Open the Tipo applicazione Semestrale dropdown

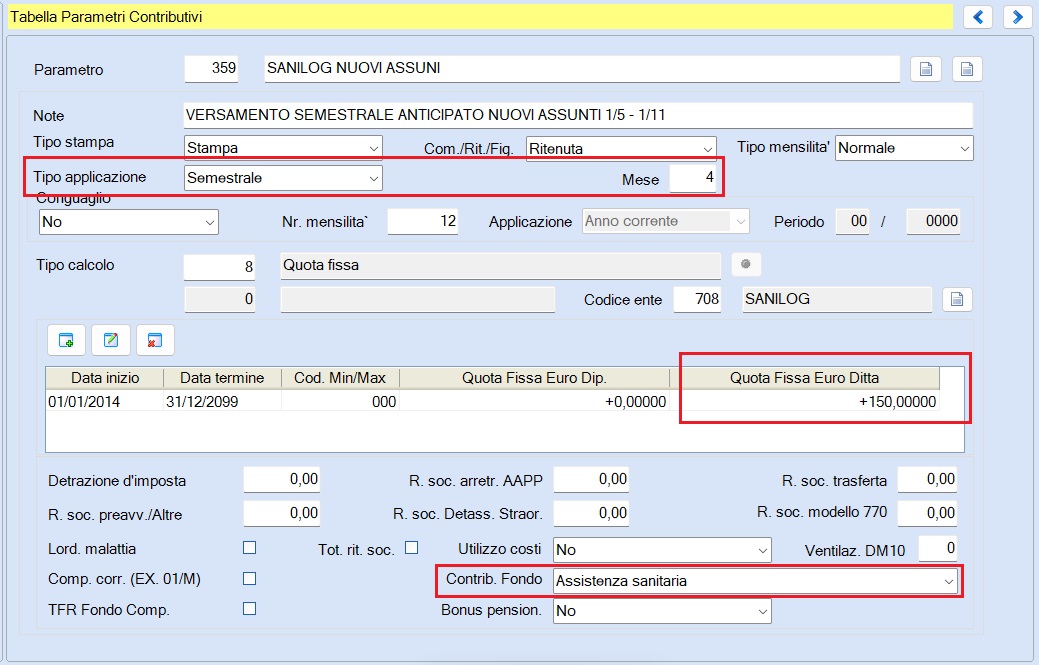tap(283, 178)
